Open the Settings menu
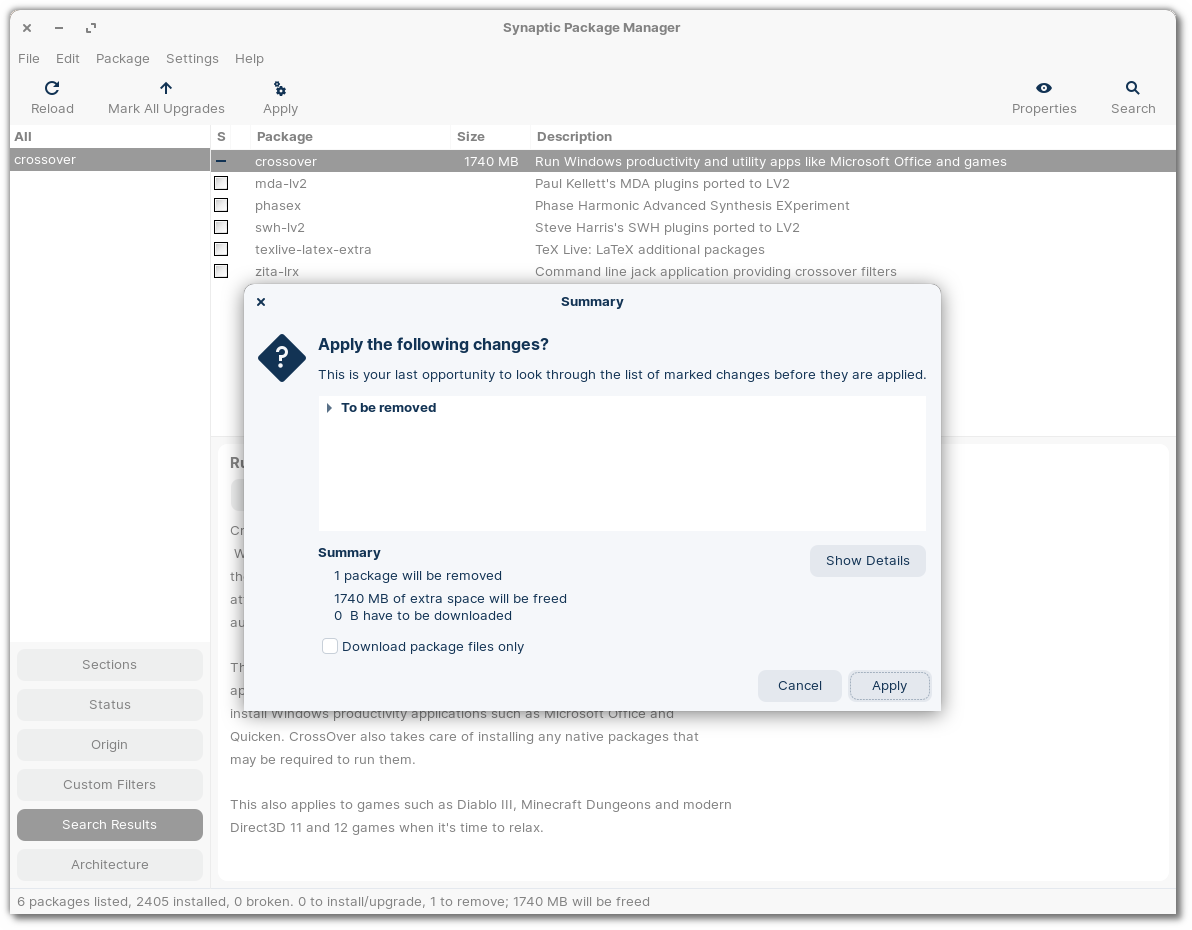 (x=192, y=59)
